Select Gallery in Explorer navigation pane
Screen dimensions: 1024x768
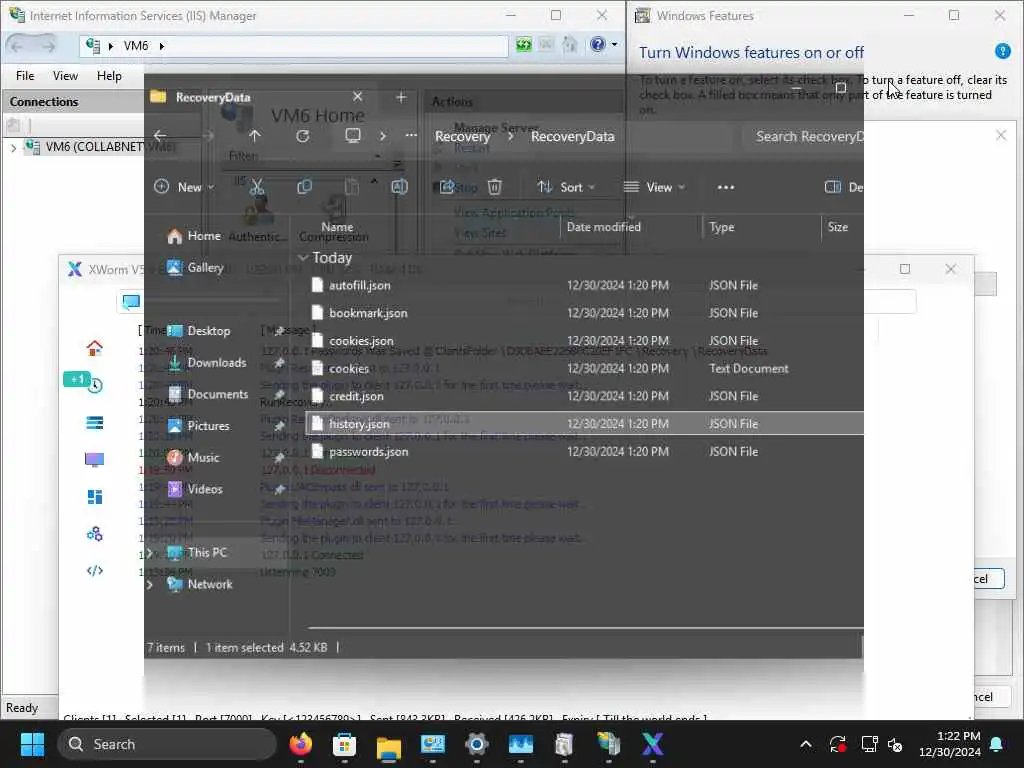205,268
